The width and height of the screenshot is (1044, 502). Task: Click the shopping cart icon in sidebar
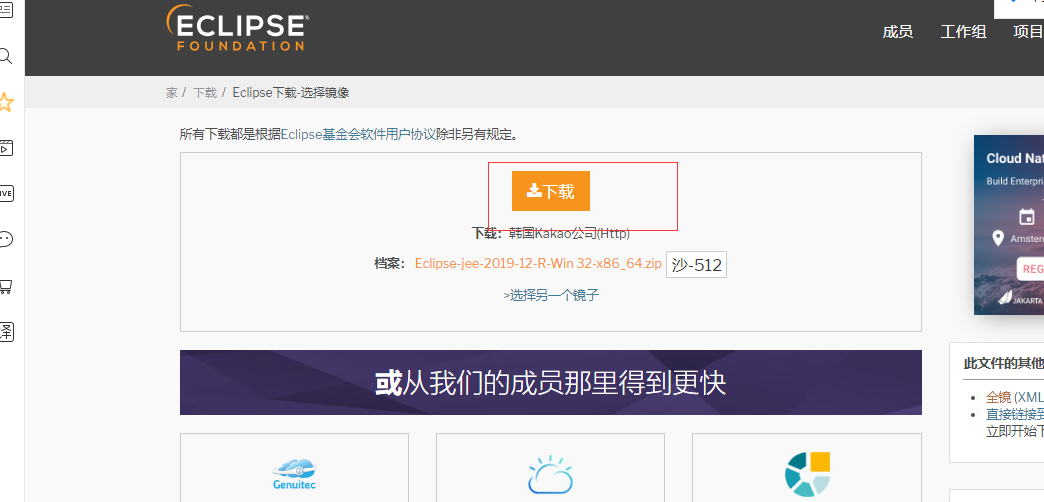(5, 286)
